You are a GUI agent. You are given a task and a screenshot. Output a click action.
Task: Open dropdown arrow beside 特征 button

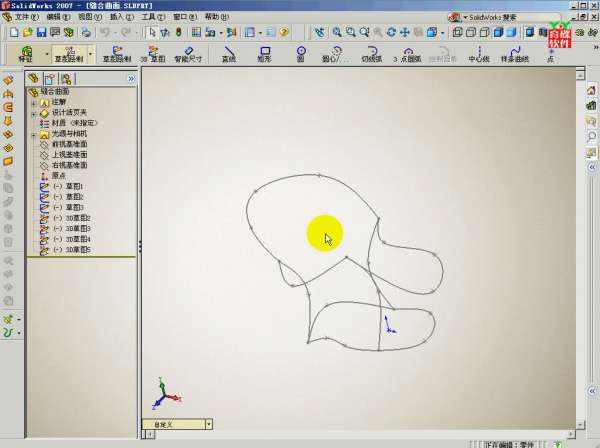click(47, 54)
